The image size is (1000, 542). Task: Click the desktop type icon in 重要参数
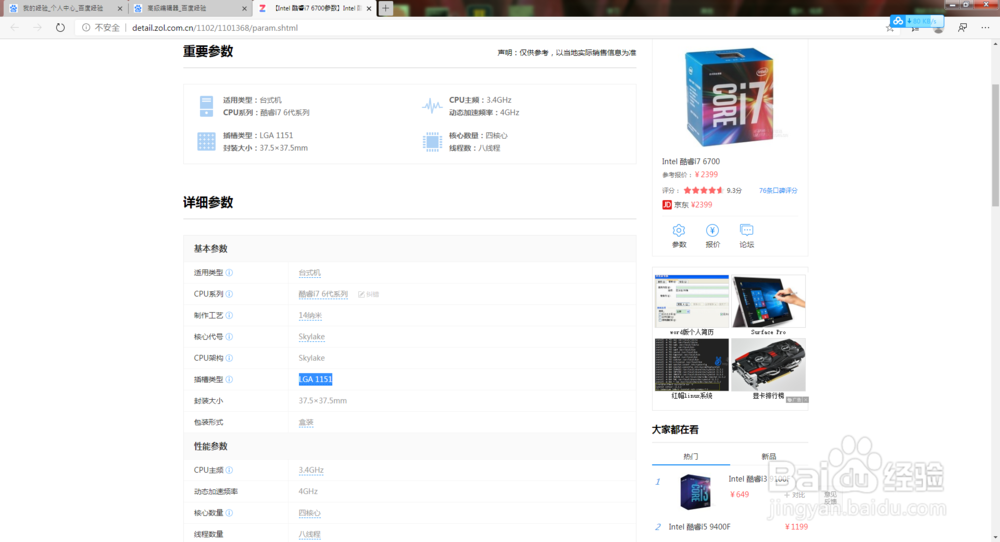click(206, 106)
